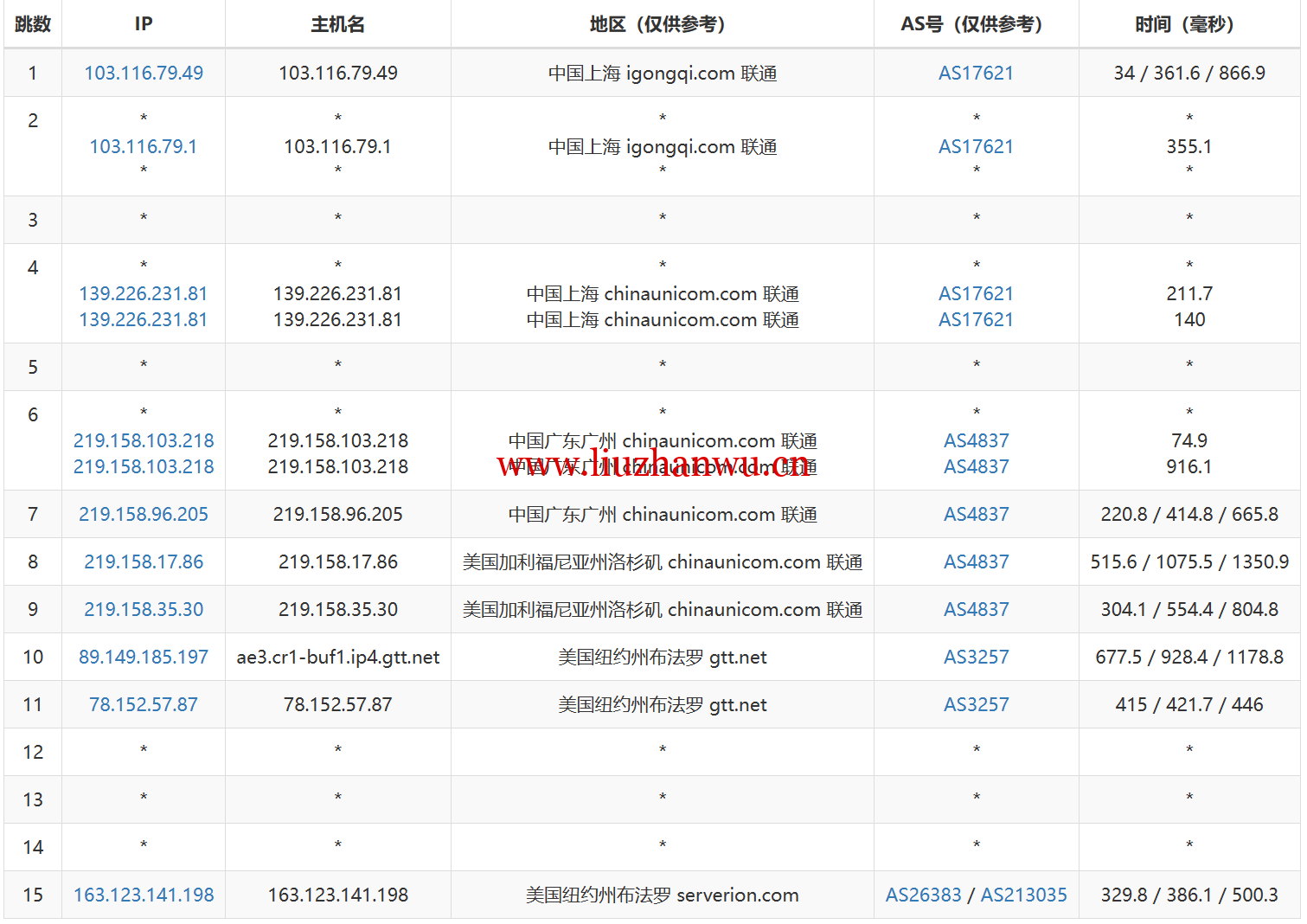Open IP link 219.158.35.30
Screen dimensions: 1307x924
click(144, 609)
